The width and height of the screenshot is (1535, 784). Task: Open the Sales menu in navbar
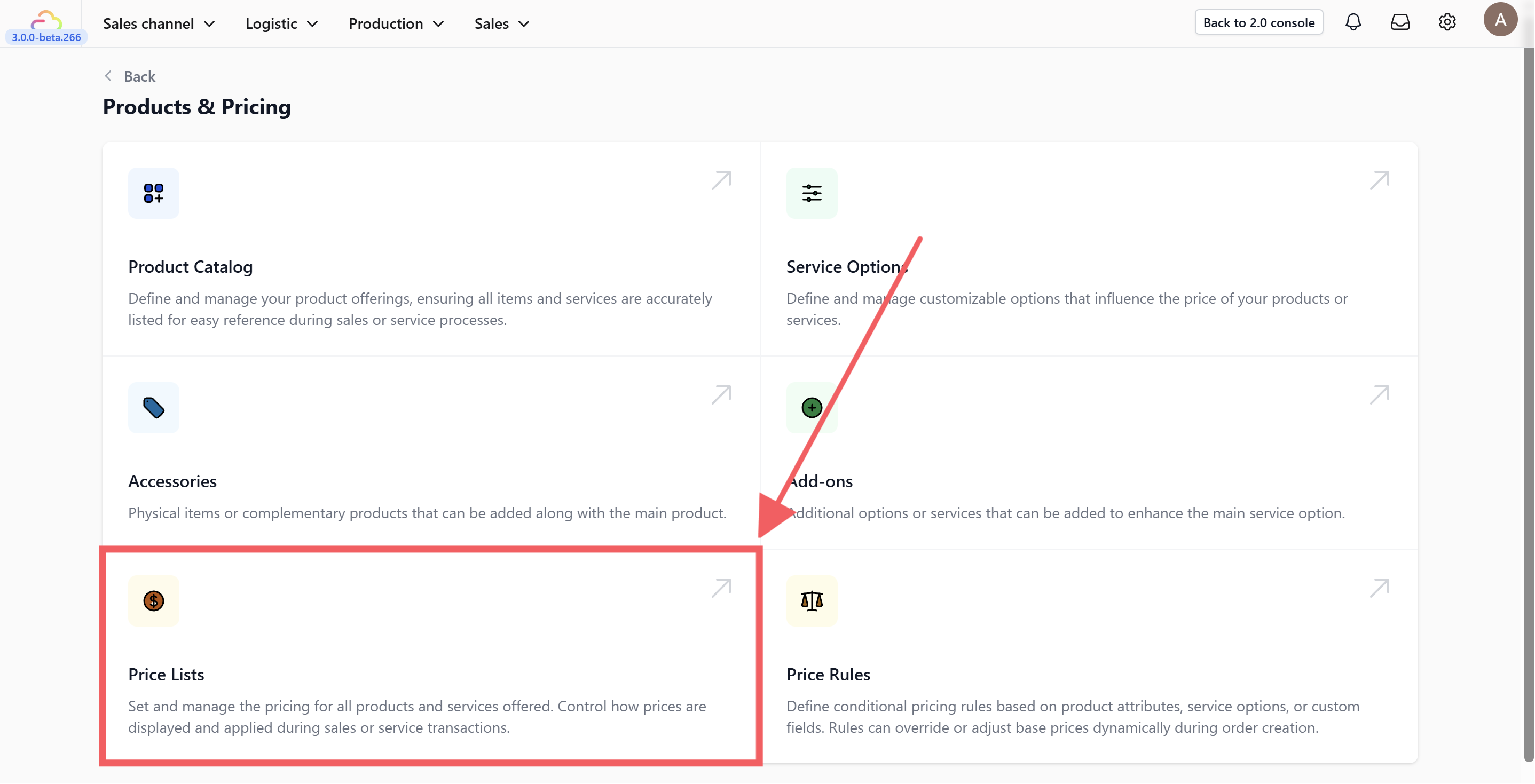502,24
